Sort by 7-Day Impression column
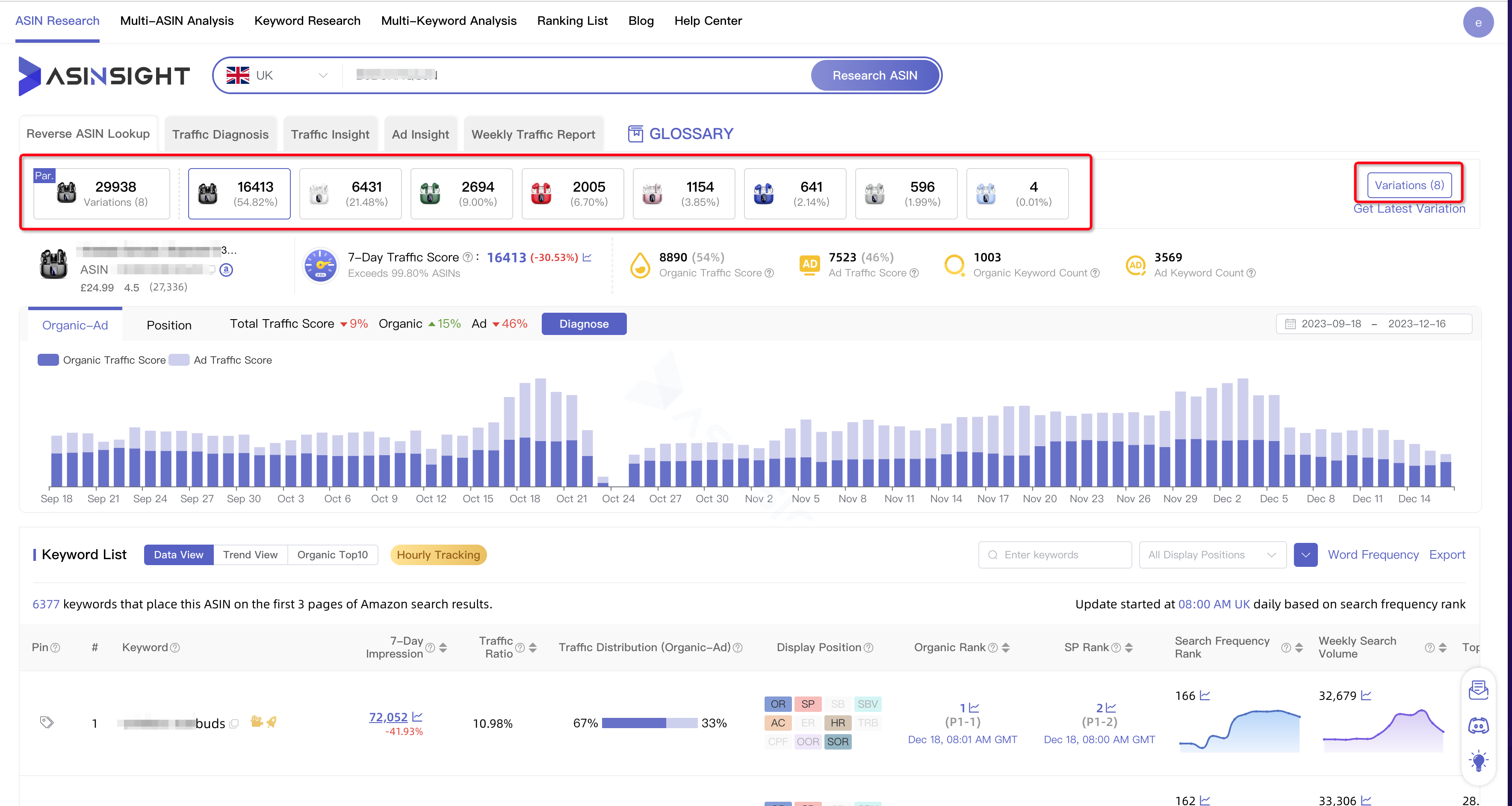 [x=443, y=648]
